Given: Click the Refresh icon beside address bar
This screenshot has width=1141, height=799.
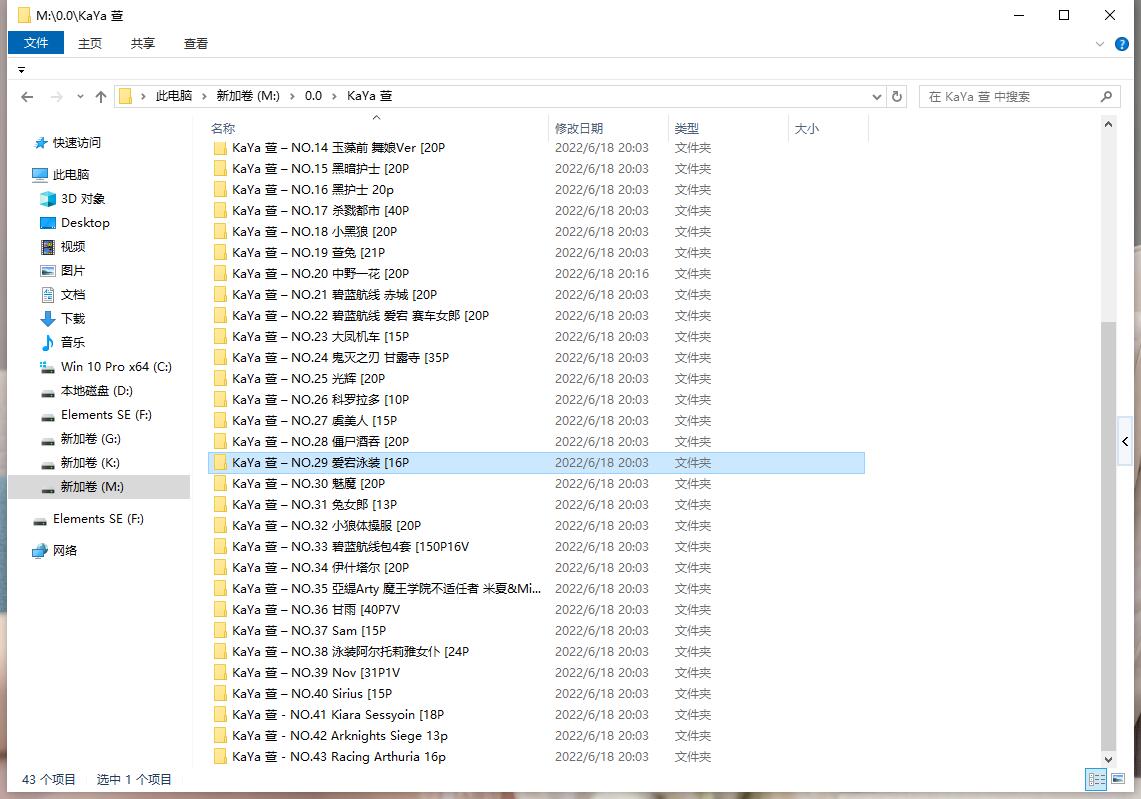Looking at the screenshot, I should [896, 96].
